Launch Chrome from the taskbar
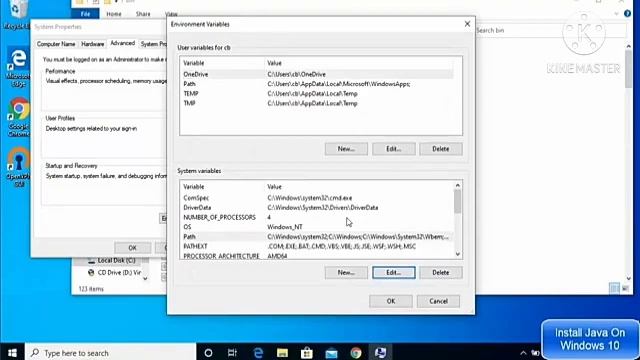The height and width of the screenshot is (360, 640). (x=356, y=353)
